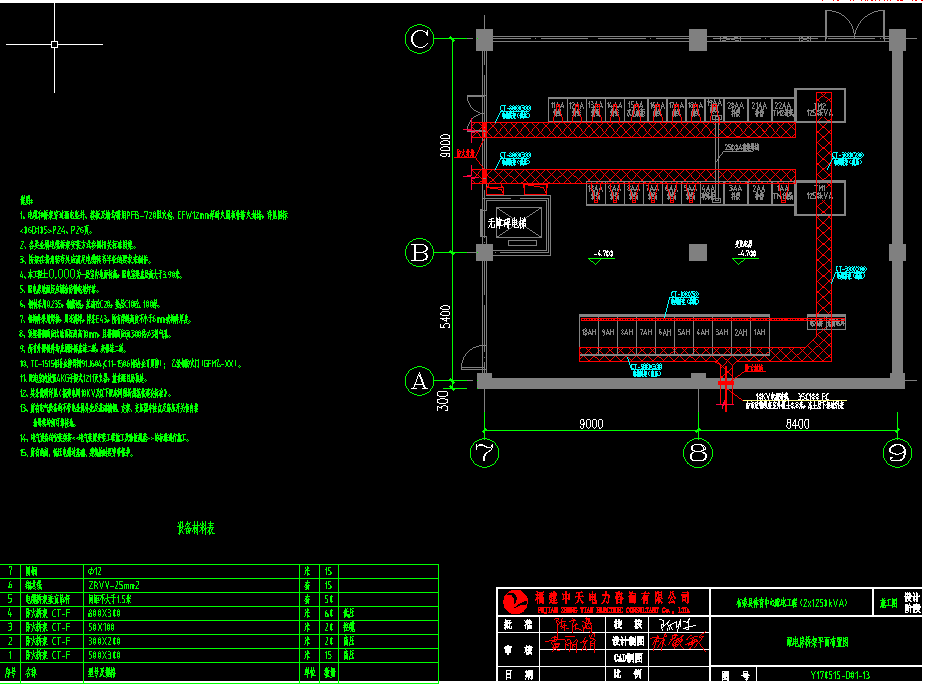The image size is (925, 684).
Task: Select the axis bubble labeled A
Action: point(419,381)
